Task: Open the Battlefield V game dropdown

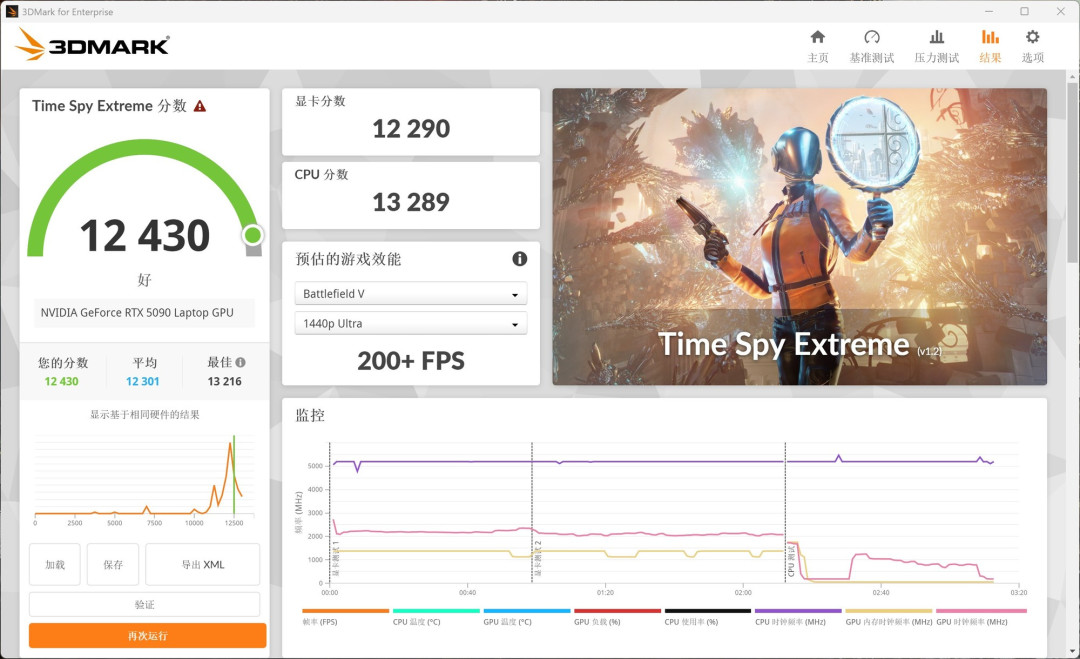Action: tap(411, 293)
